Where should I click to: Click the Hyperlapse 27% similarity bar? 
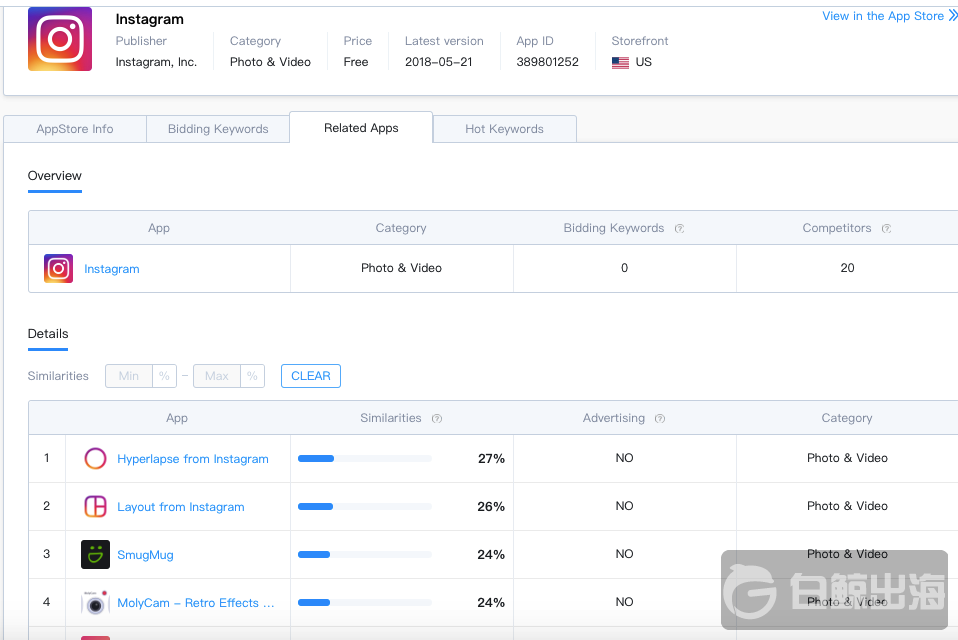tap(365, 459)
